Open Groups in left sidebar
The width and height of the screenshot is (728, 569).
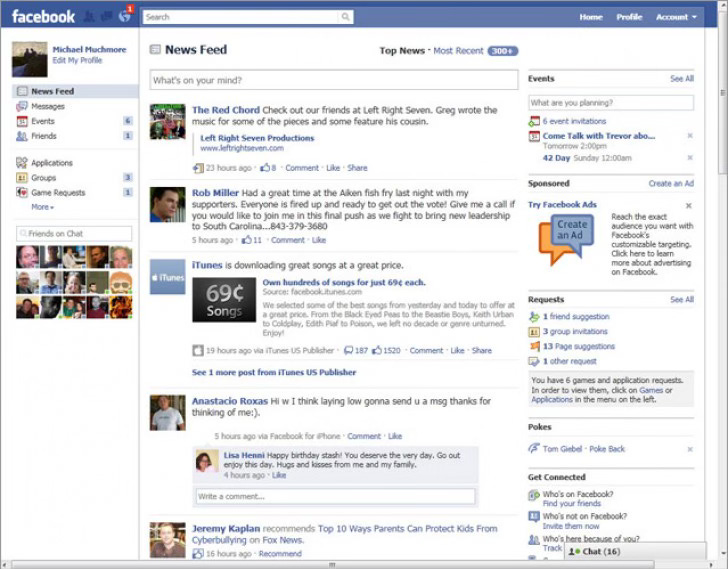(43, 178)
